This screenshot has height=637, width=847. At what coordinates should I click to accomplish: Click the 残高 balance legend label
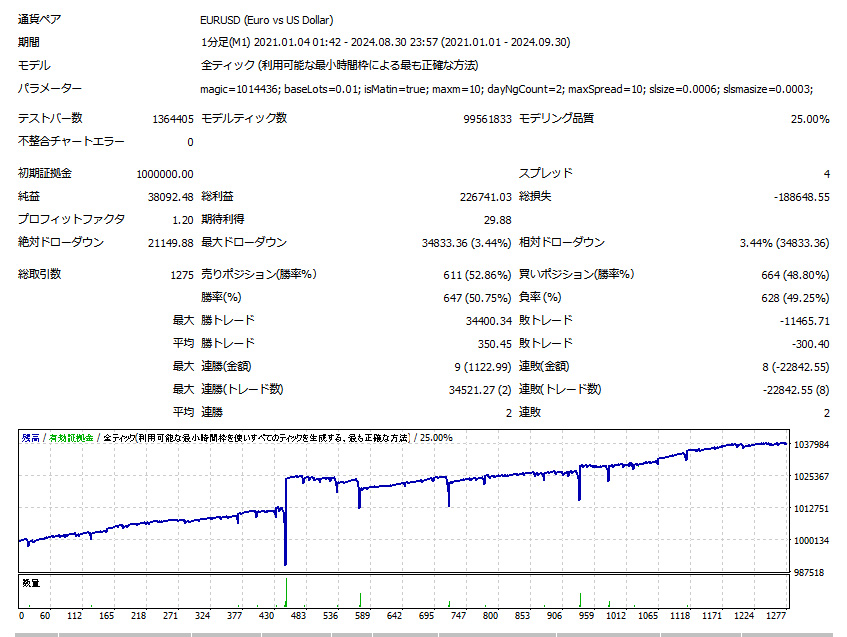click(31, 438)
